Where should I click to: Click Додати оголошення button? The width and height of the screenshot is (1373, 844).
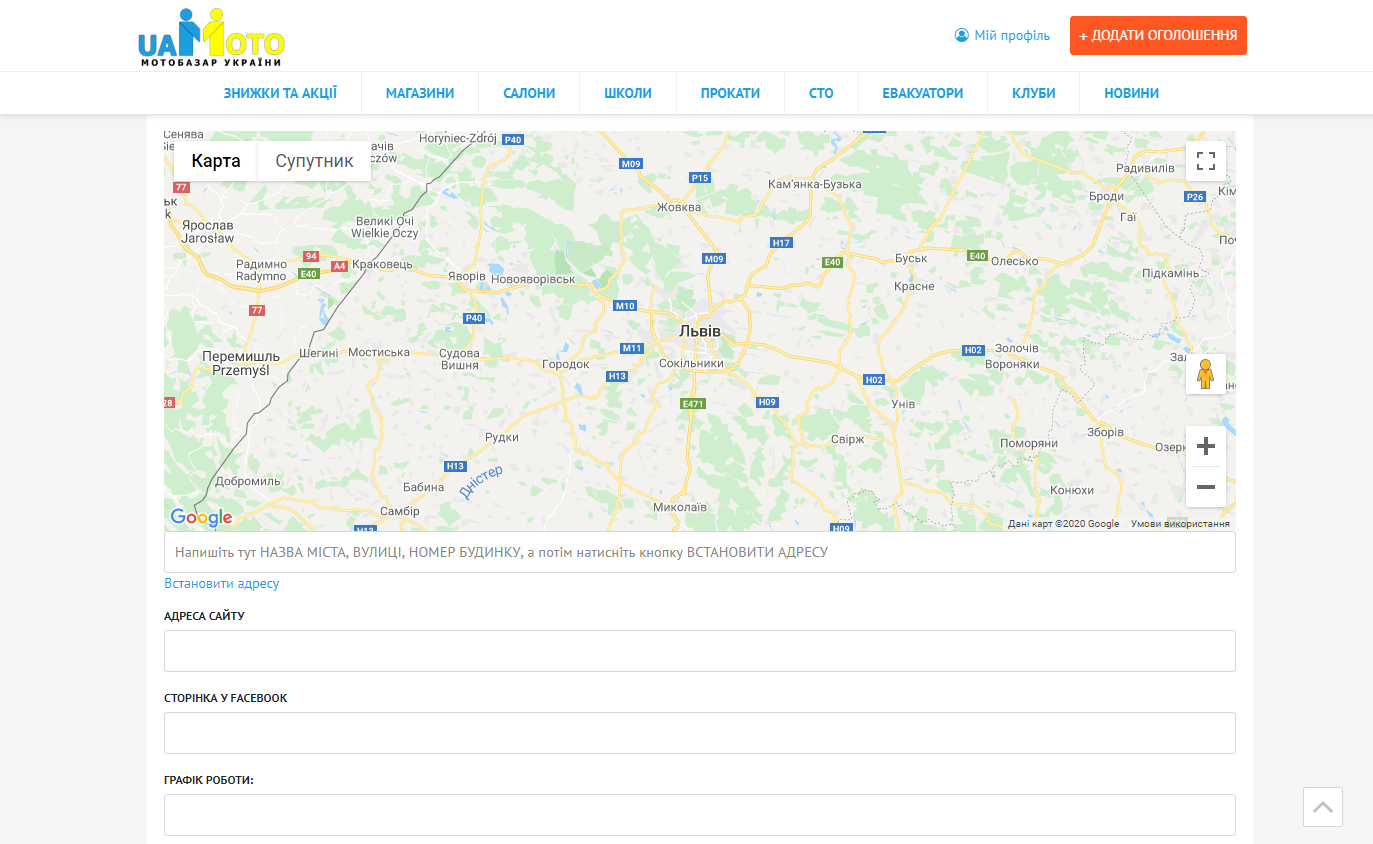point(1158,35)
